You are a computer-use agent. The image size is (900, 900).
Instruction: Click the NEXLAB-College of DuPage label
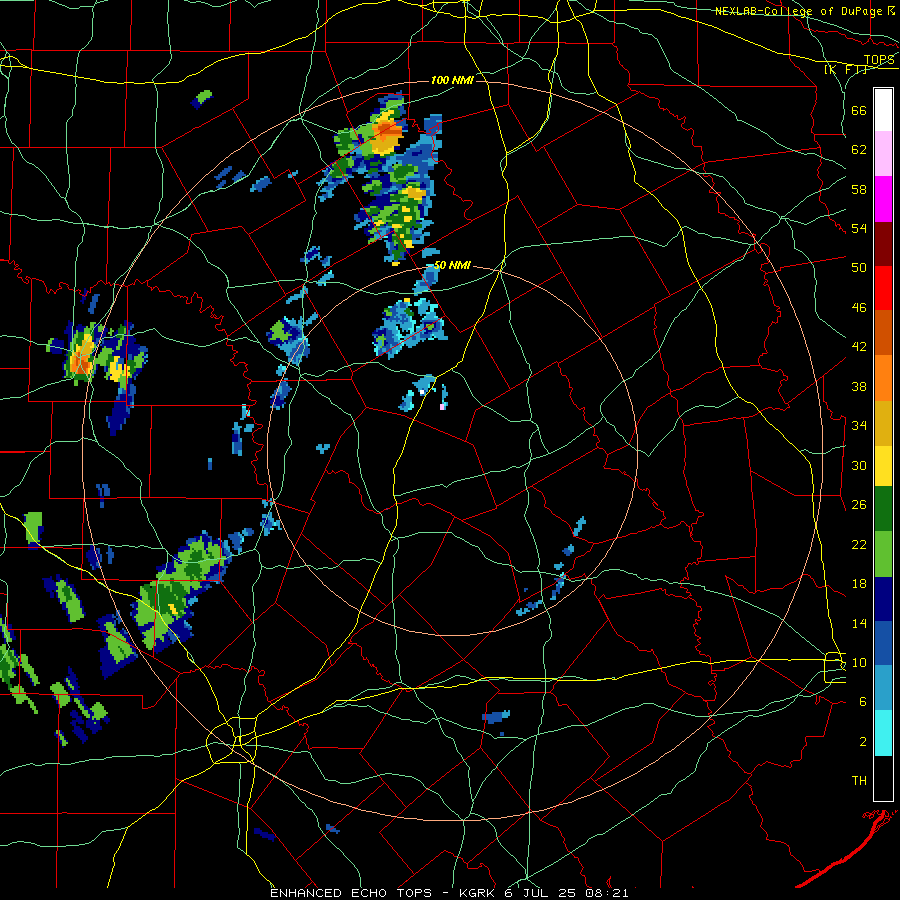coord(798,11)
